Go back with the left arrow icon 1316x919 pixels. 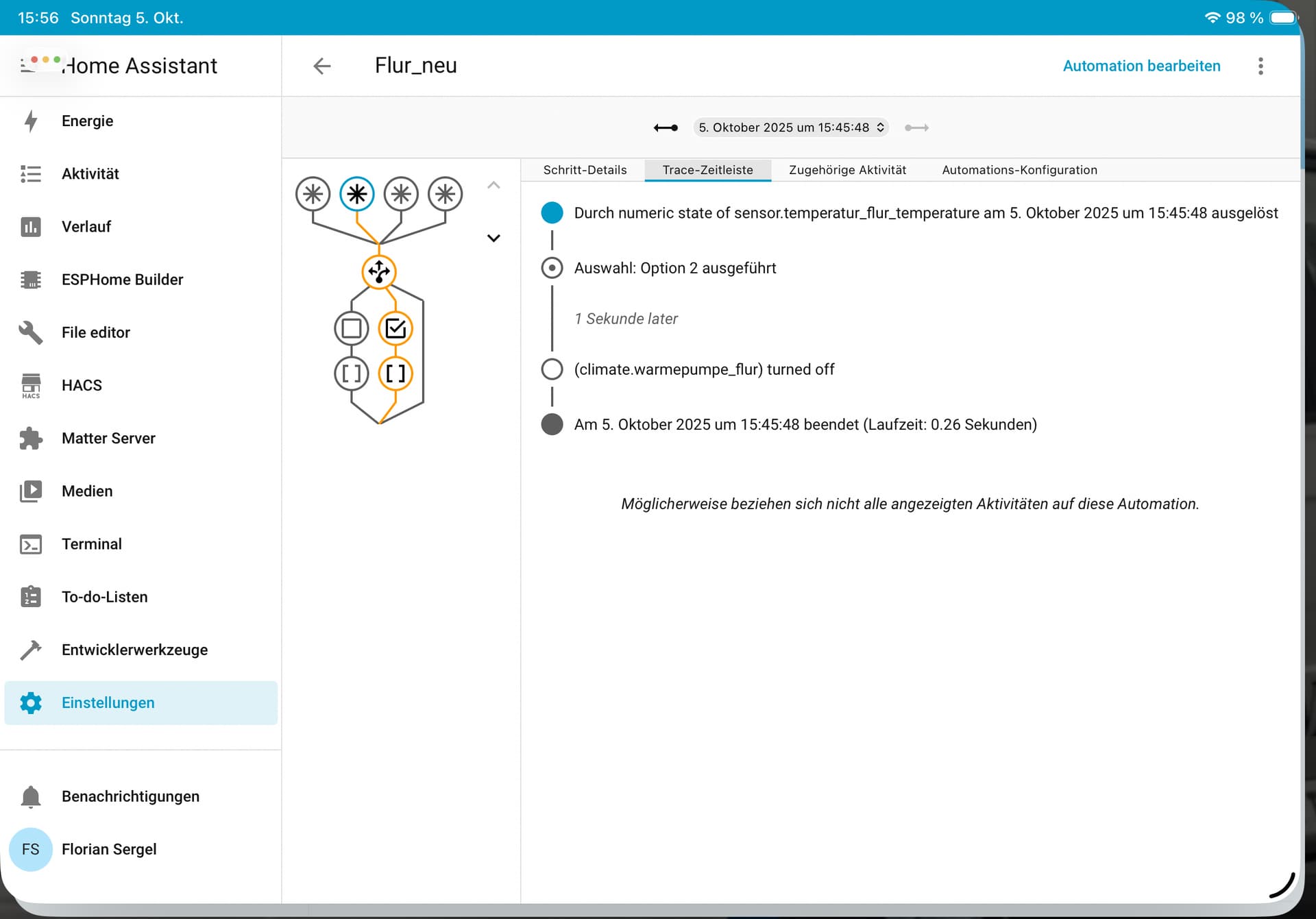point(321,66)
